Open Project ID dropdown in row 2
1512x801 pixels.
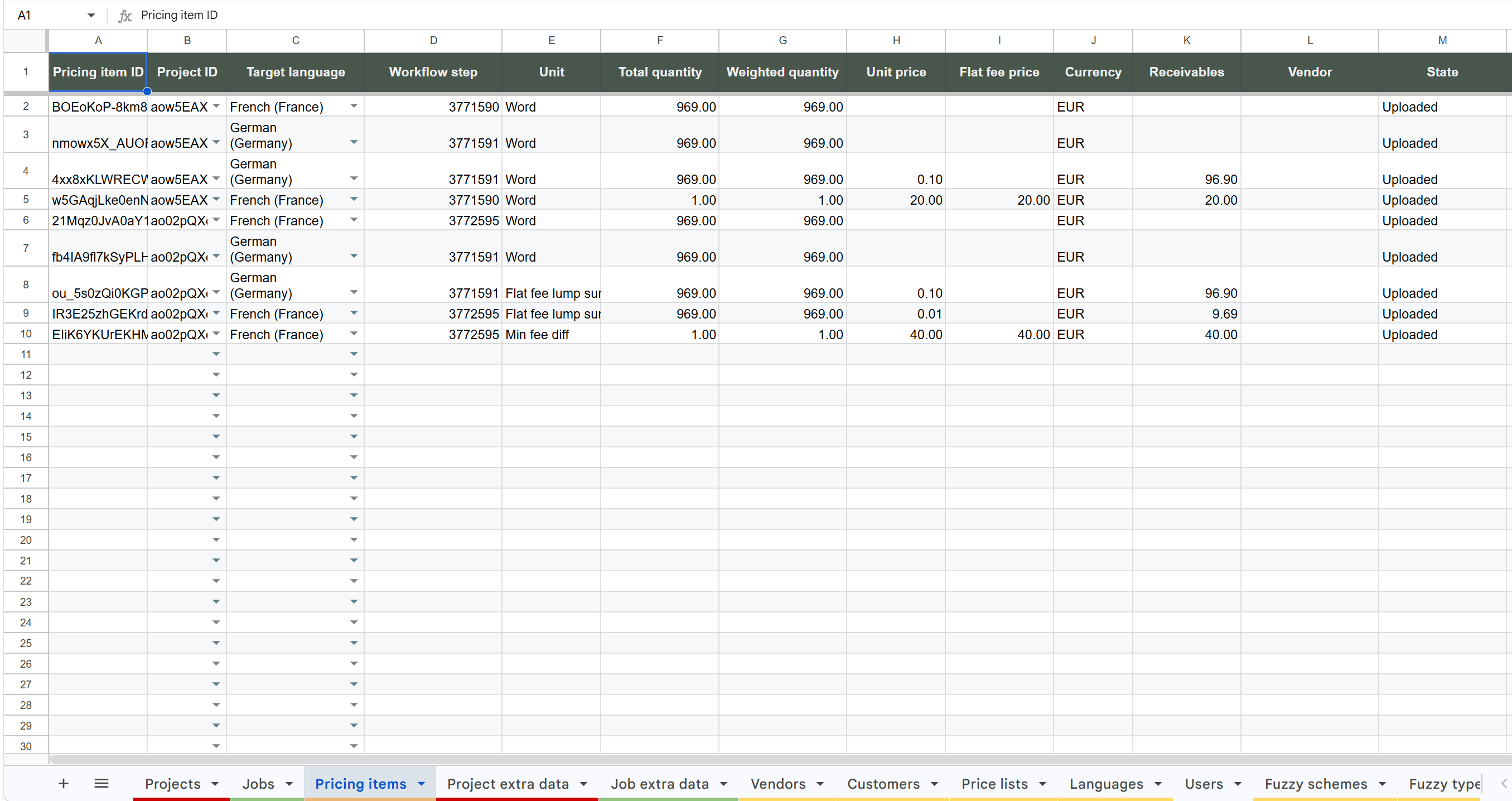pos(216,107)
